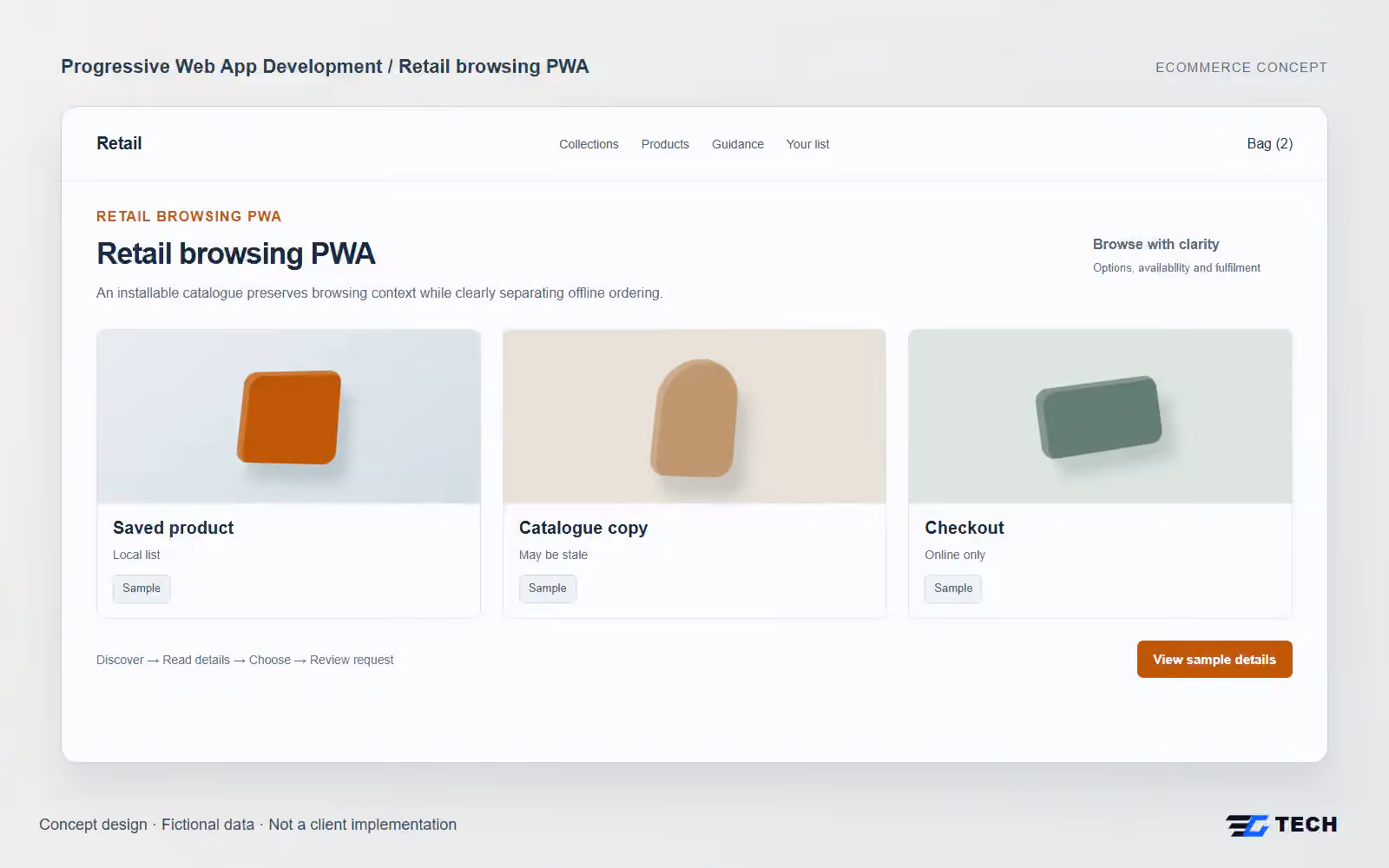The height and width of the screenshot is (868, 1389).
Task: Select the green block product image
Action: tap(1100, 417)
